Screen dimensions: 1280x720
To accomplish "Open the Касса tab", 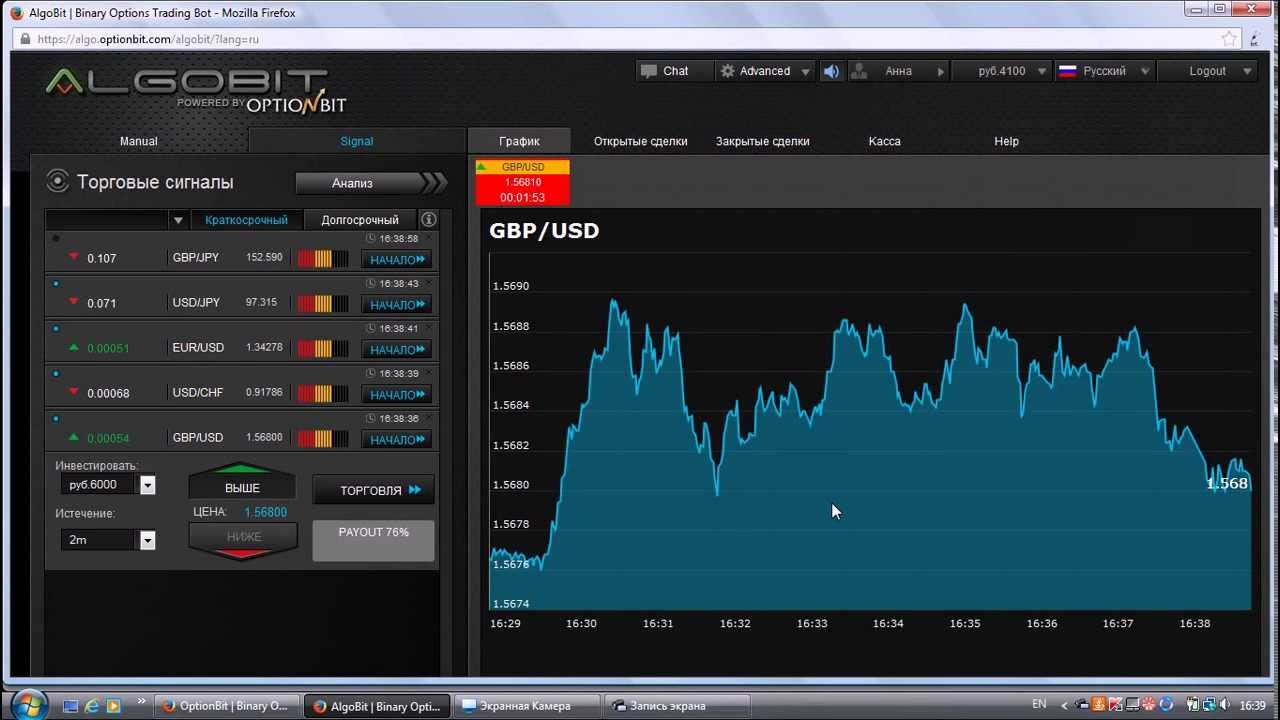I will (885, 141).
